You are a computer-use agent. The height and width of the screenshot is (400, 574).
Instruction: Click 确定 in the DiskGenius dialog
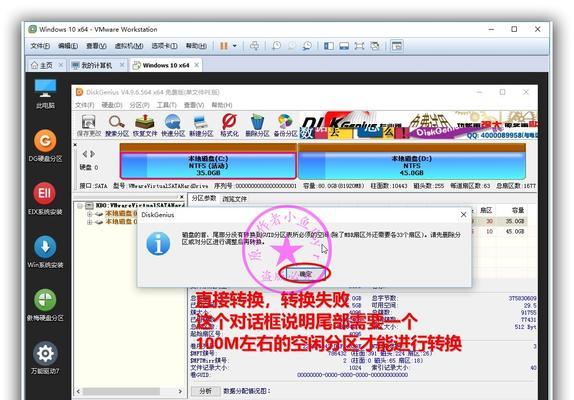(305, 274)
